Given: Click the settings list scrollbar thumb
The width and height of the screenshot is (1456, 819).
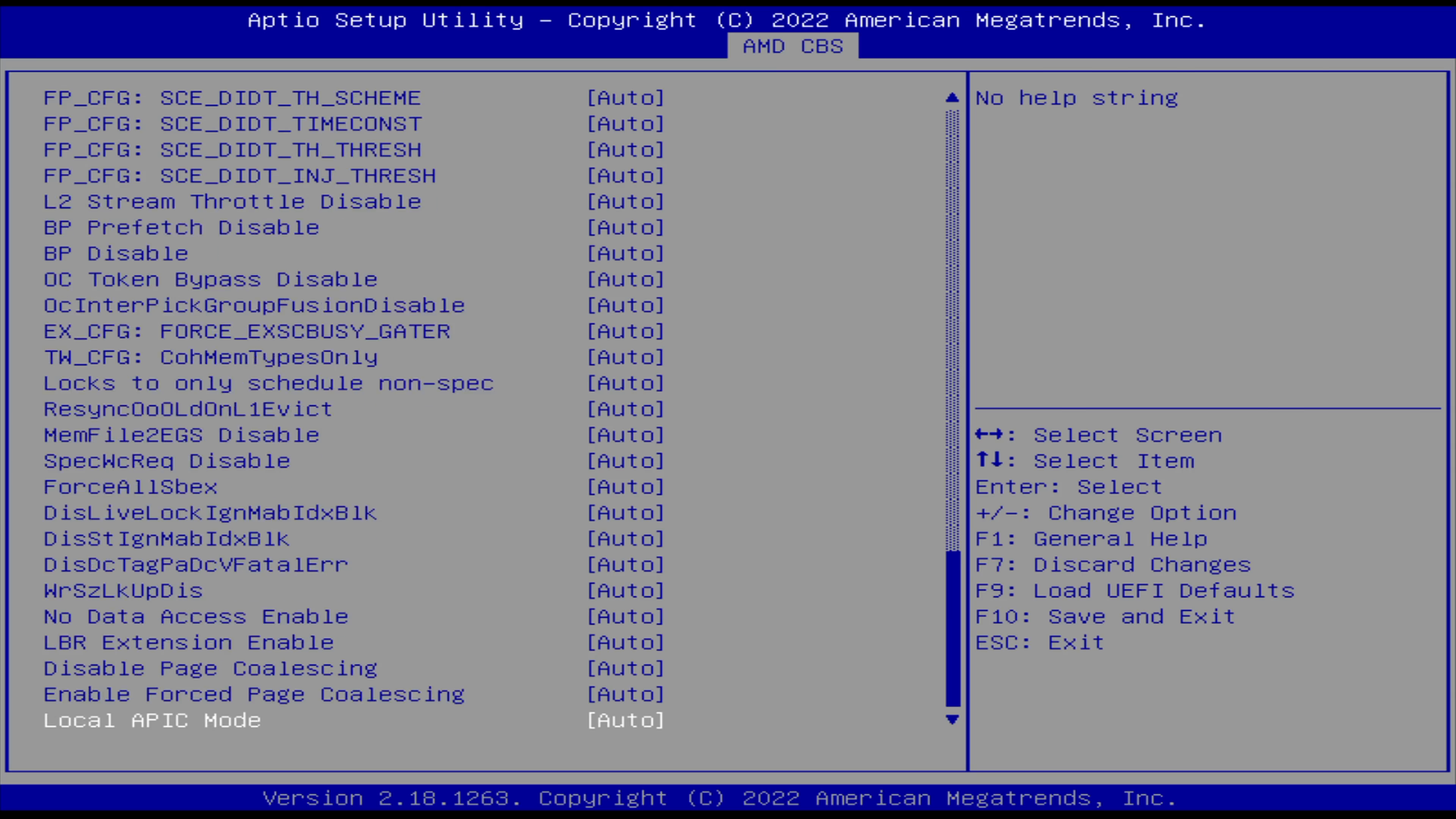Looking at the screenshot, I should coord(952,629).
